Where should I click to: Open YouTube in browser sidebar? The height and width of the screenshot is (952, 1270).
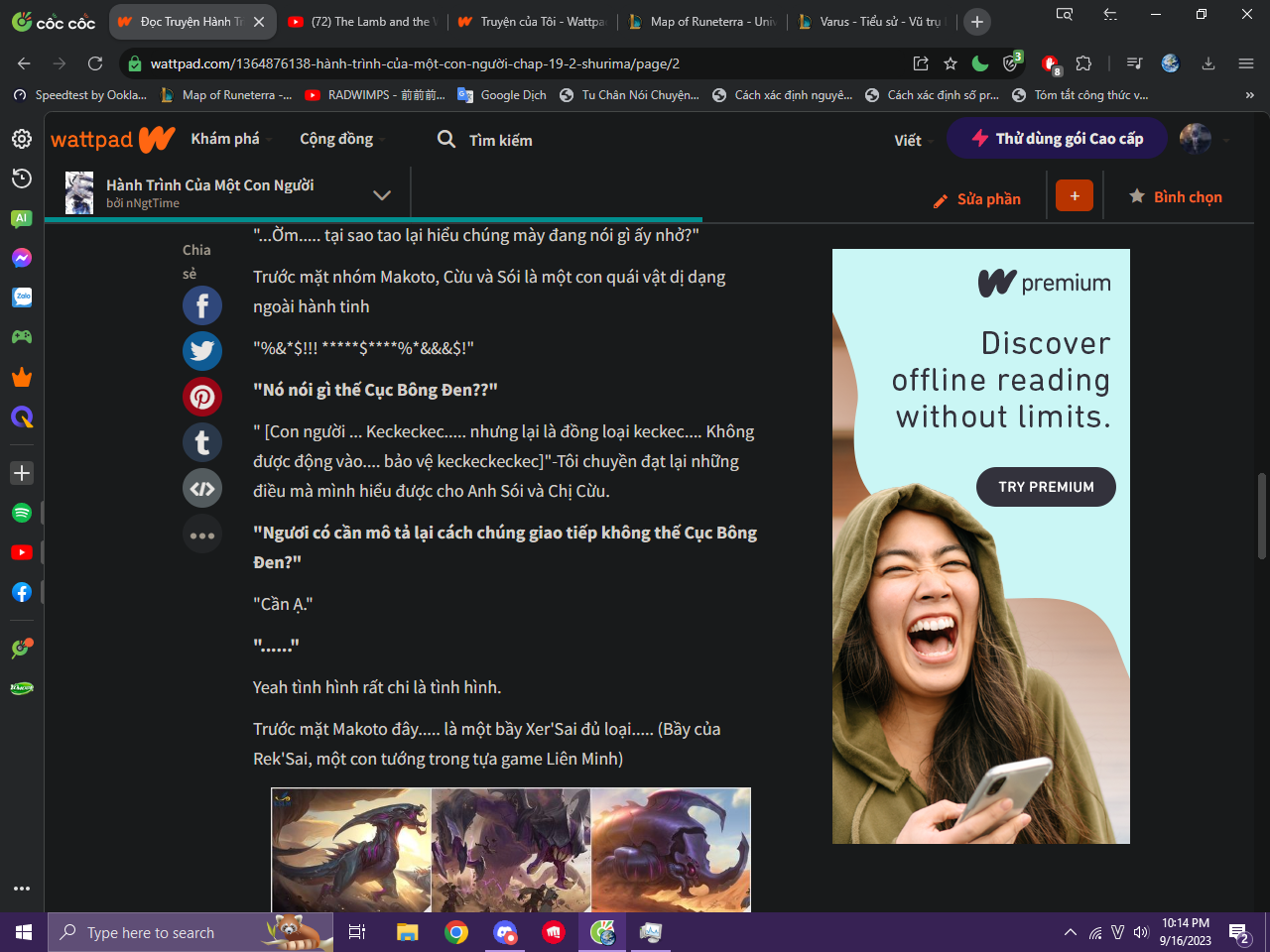point(22,552)
